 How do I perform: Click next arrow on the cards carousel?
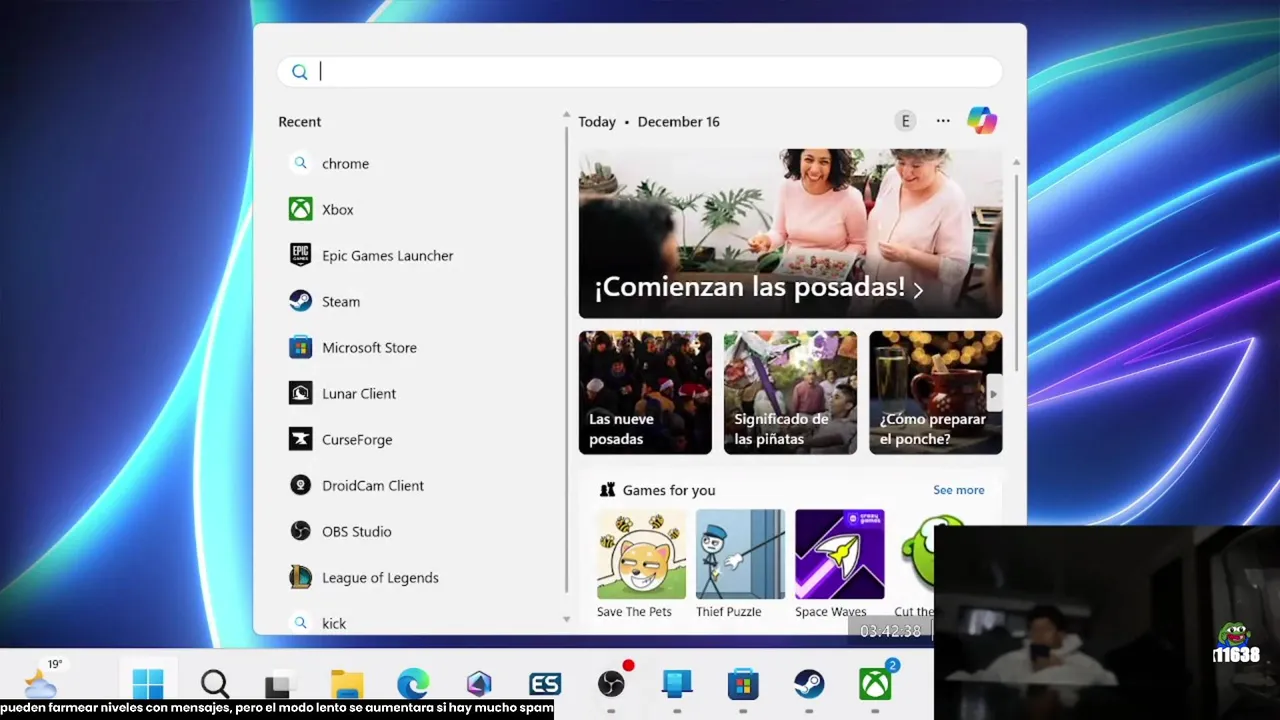point(993,394)
